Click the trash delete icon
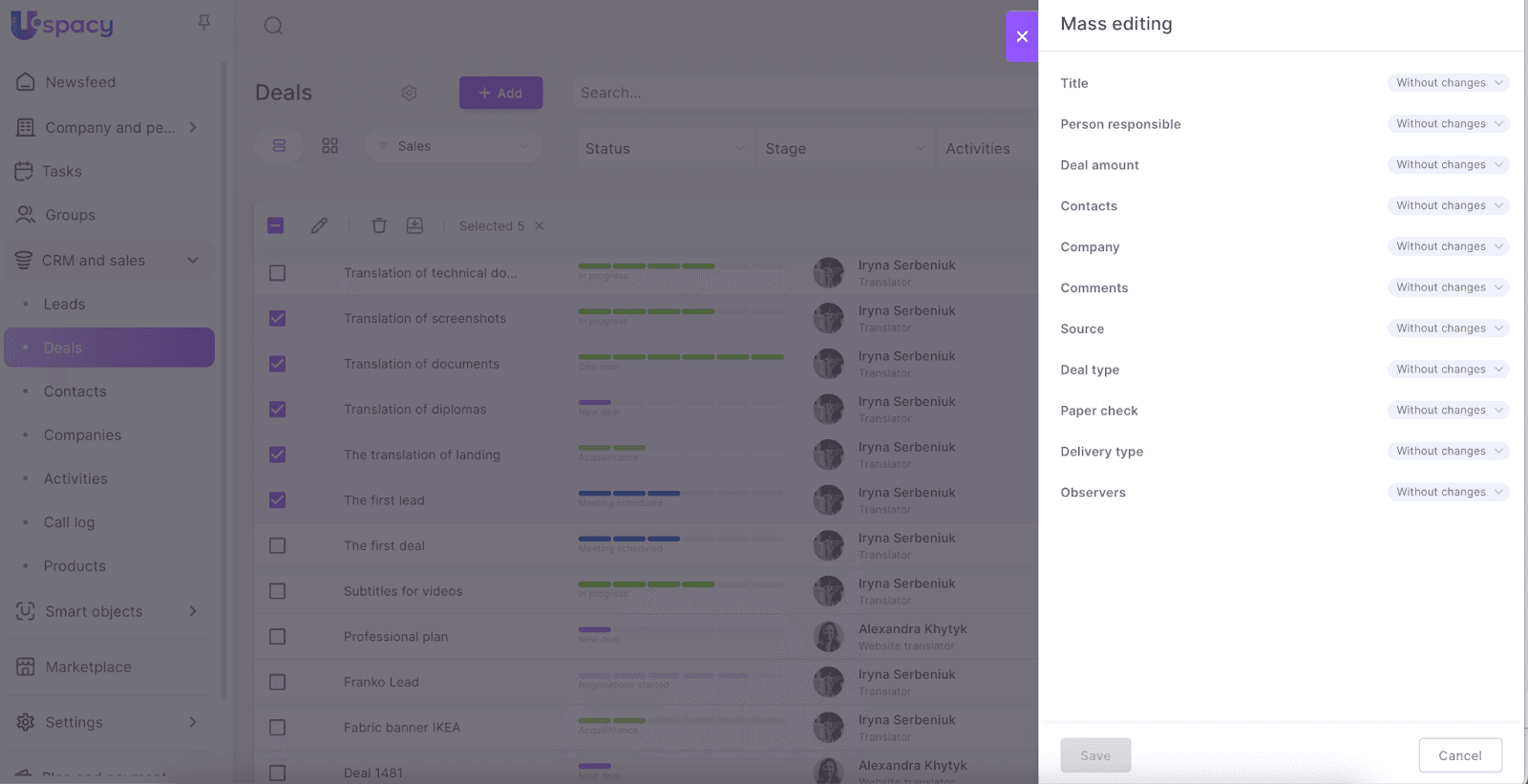The height and width of the screenshot is (784, 1528). coord(379,225)
